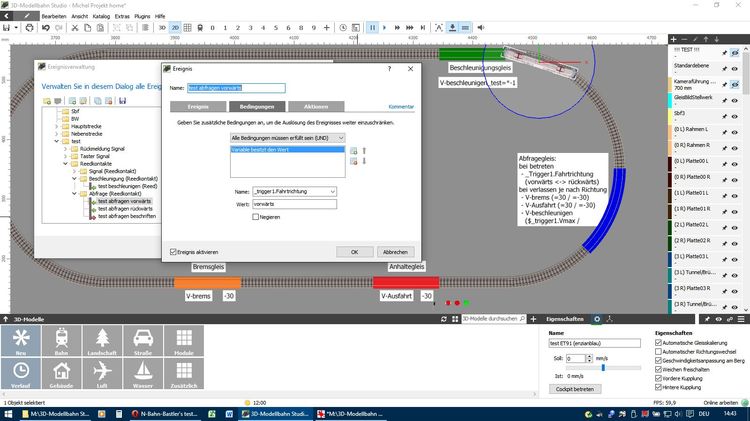Switch to the Ereignis tab

tap(198, 106)
